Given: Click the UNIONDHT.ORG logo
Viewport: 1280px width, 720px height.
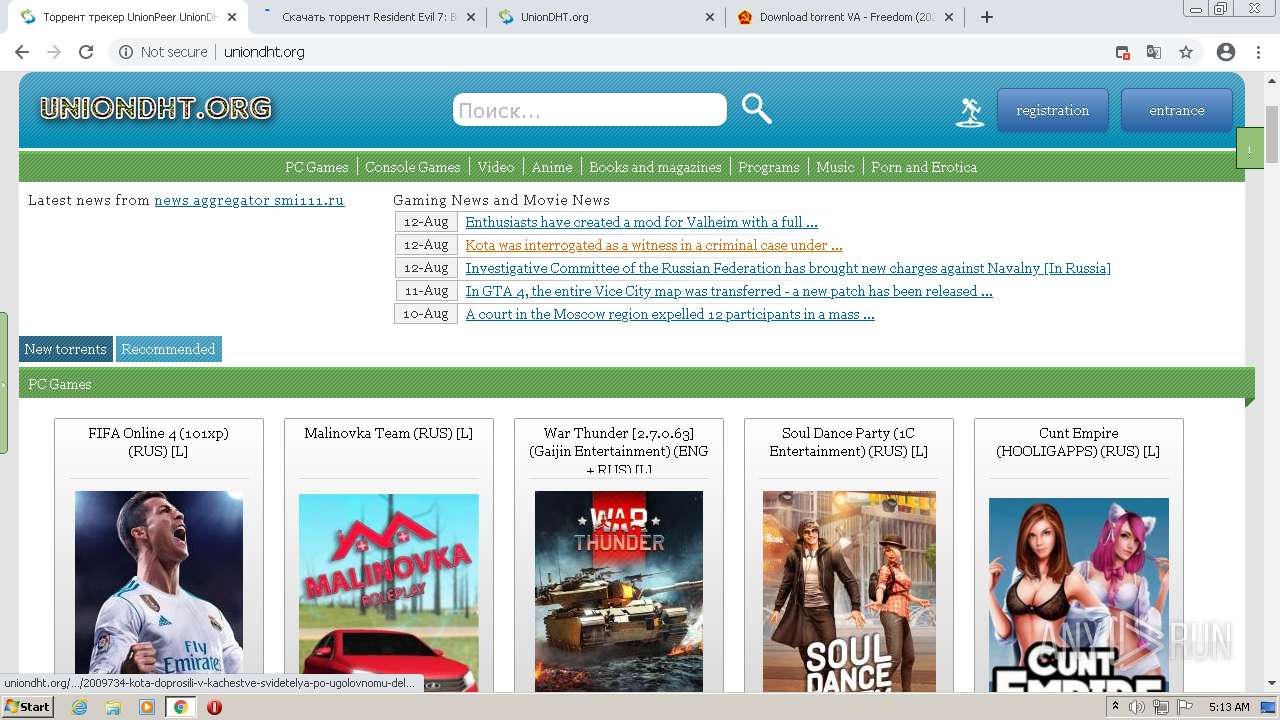Looking at the screenshot, I should [x=156, y=108].
